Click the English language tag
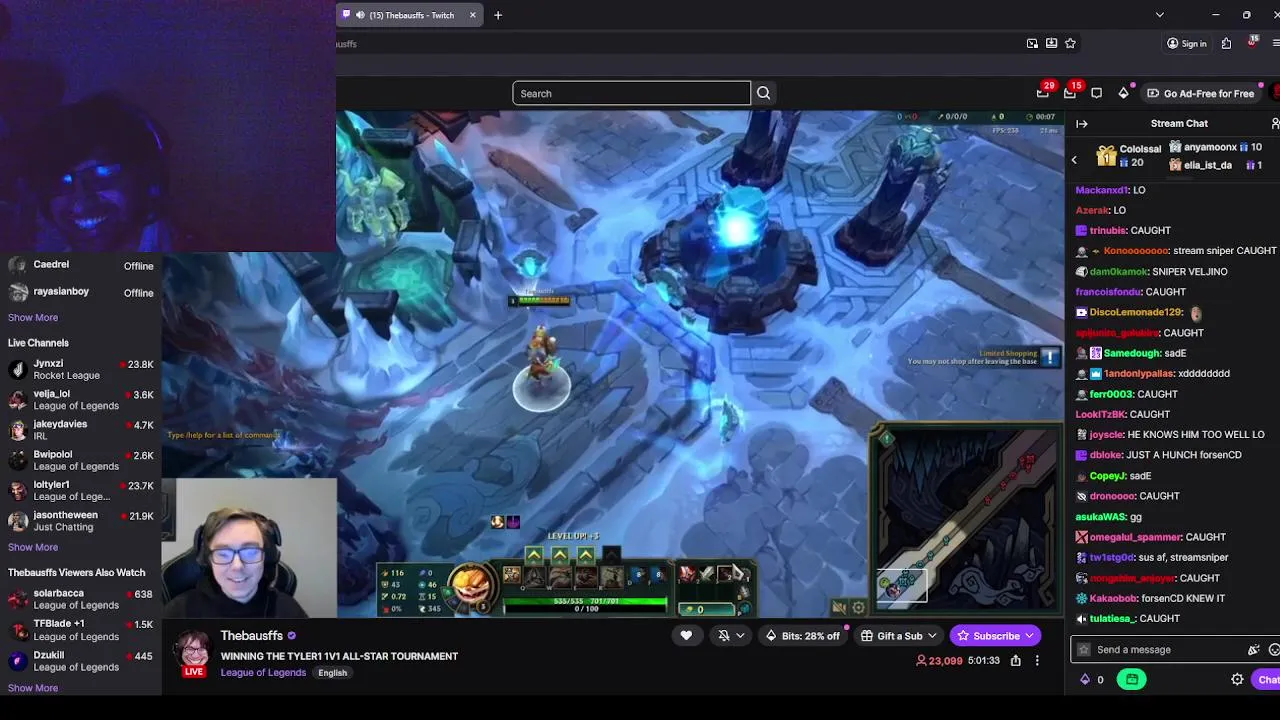The image size is (1280, 720). click(x=333, y=673)
